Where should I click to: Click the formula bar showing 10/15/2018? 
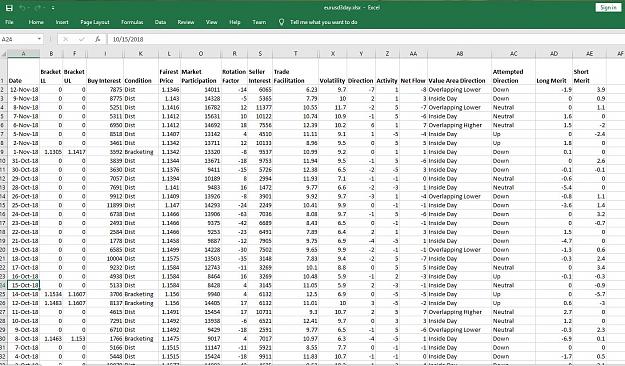click(365, 39)
